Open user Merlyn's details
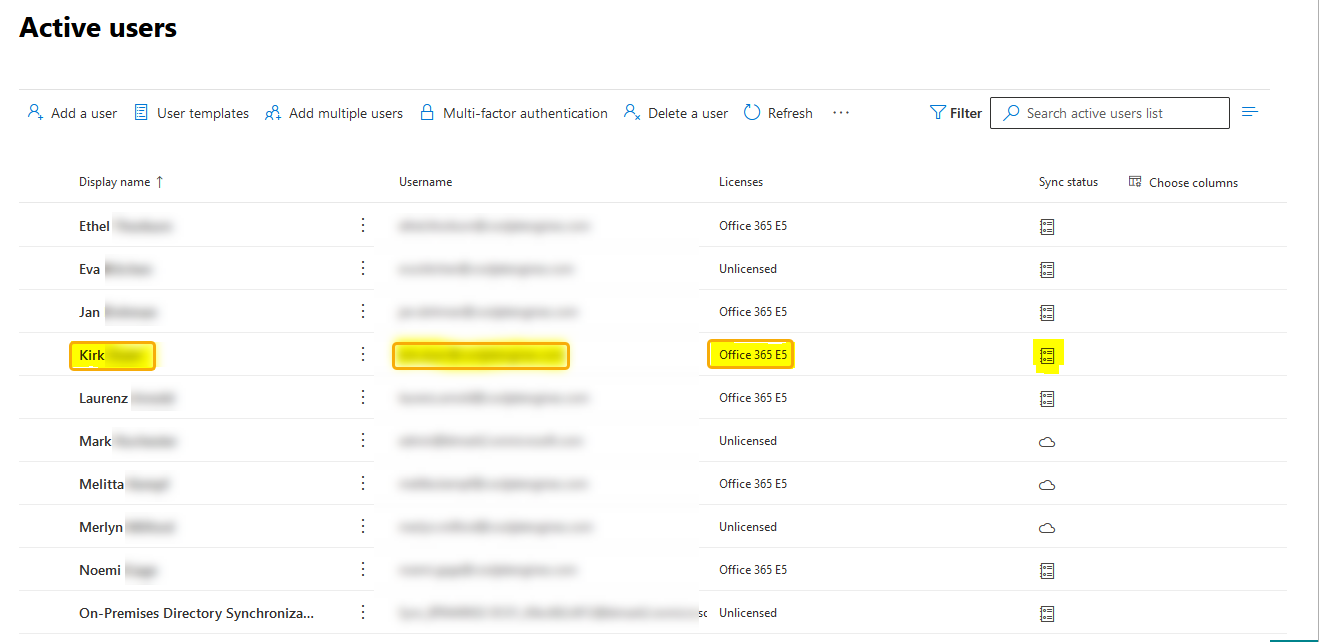This screenshot has width=1319, height=642. pyautogui.click(x=129, y=527)
